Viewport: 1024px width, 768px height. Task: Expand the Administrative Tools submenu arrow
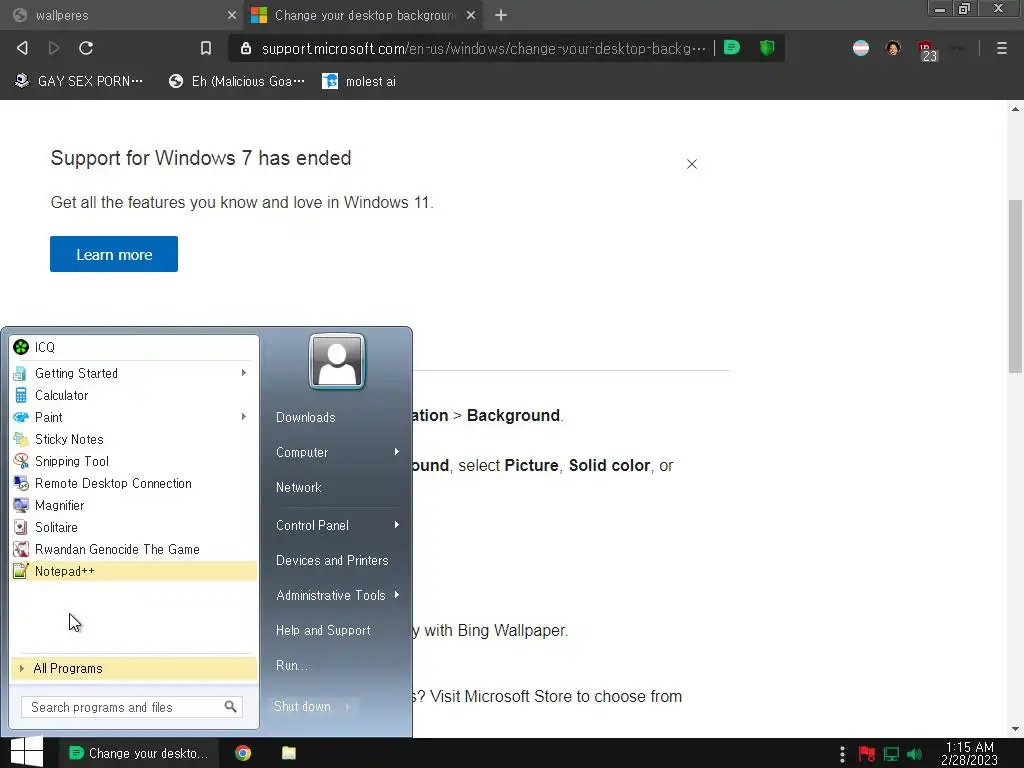[x=396, y=595]
